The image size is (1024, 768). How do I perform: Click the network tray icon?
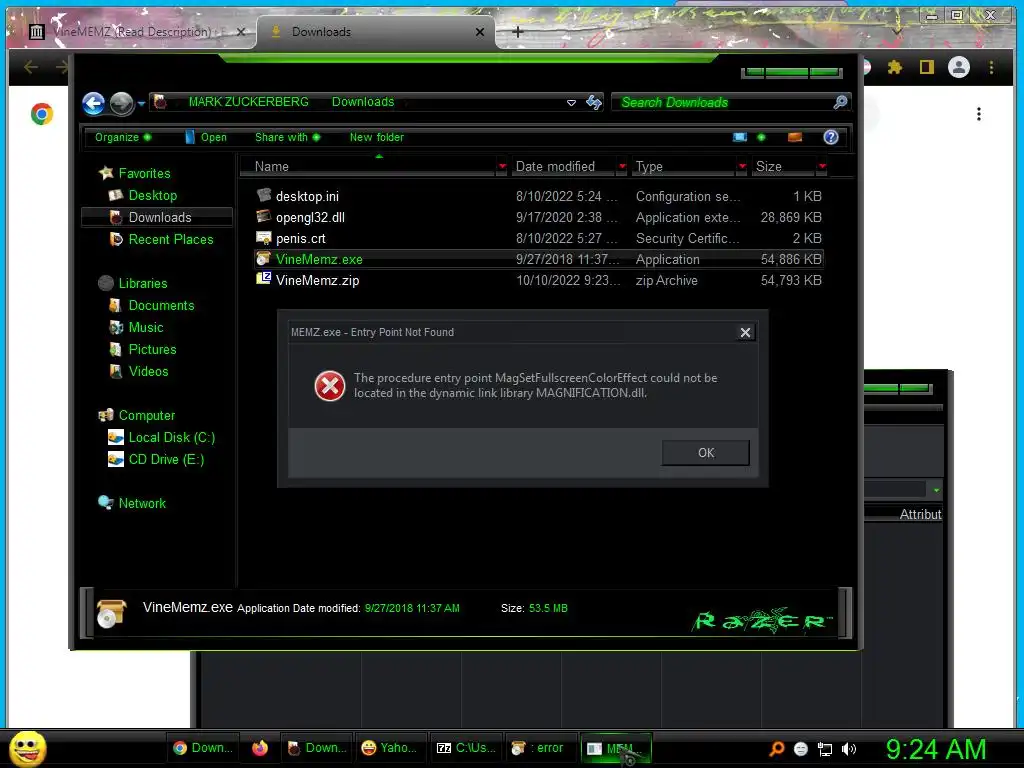825,749
